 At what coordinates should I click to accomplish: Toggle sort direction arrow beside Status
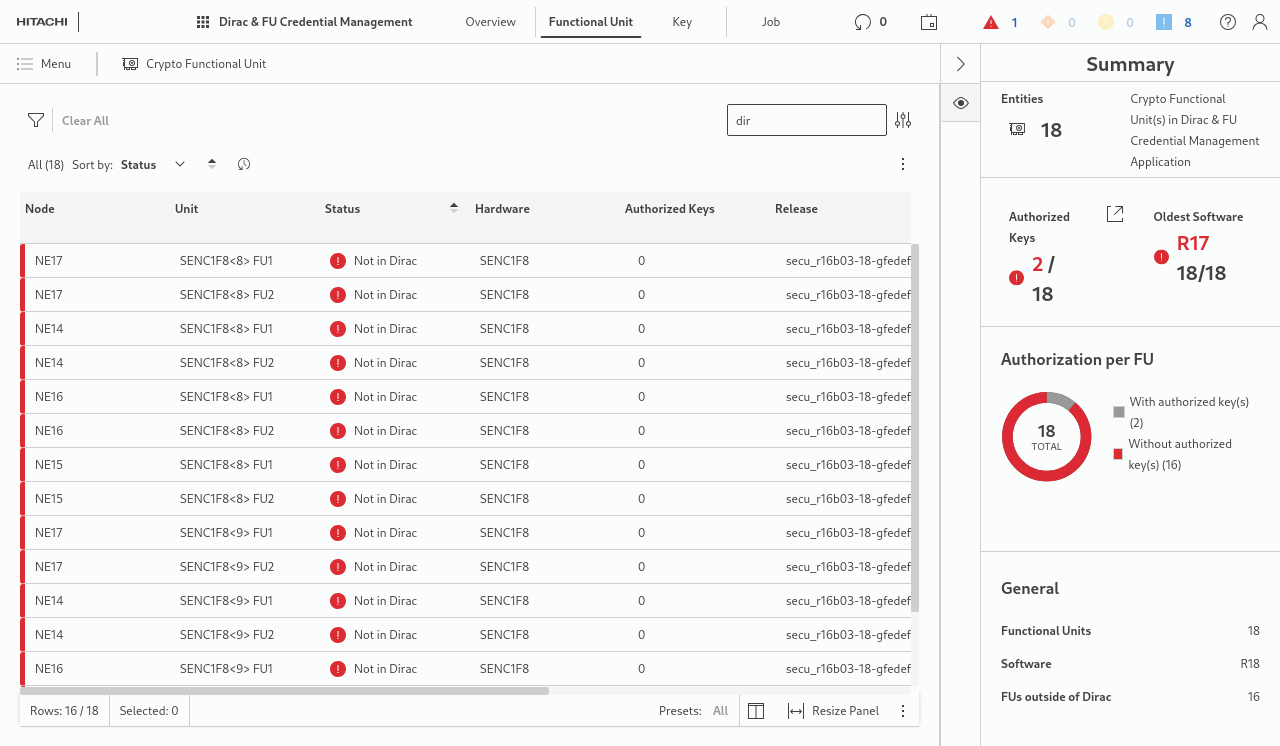point(212,164)
